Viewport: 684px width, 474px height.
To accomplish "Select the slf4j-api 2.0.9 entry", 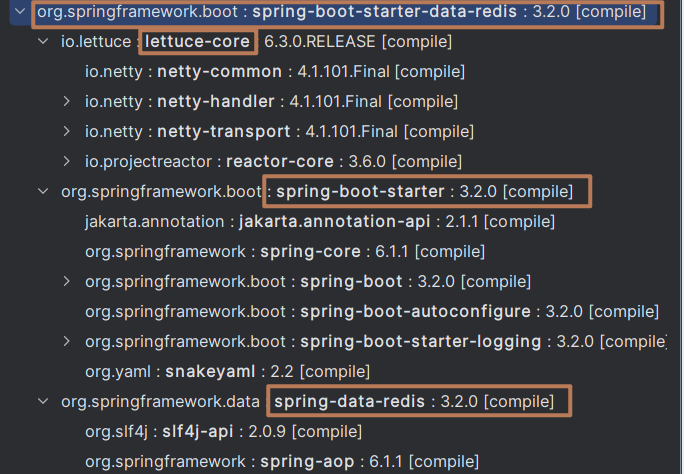I will tap(222, 432).
